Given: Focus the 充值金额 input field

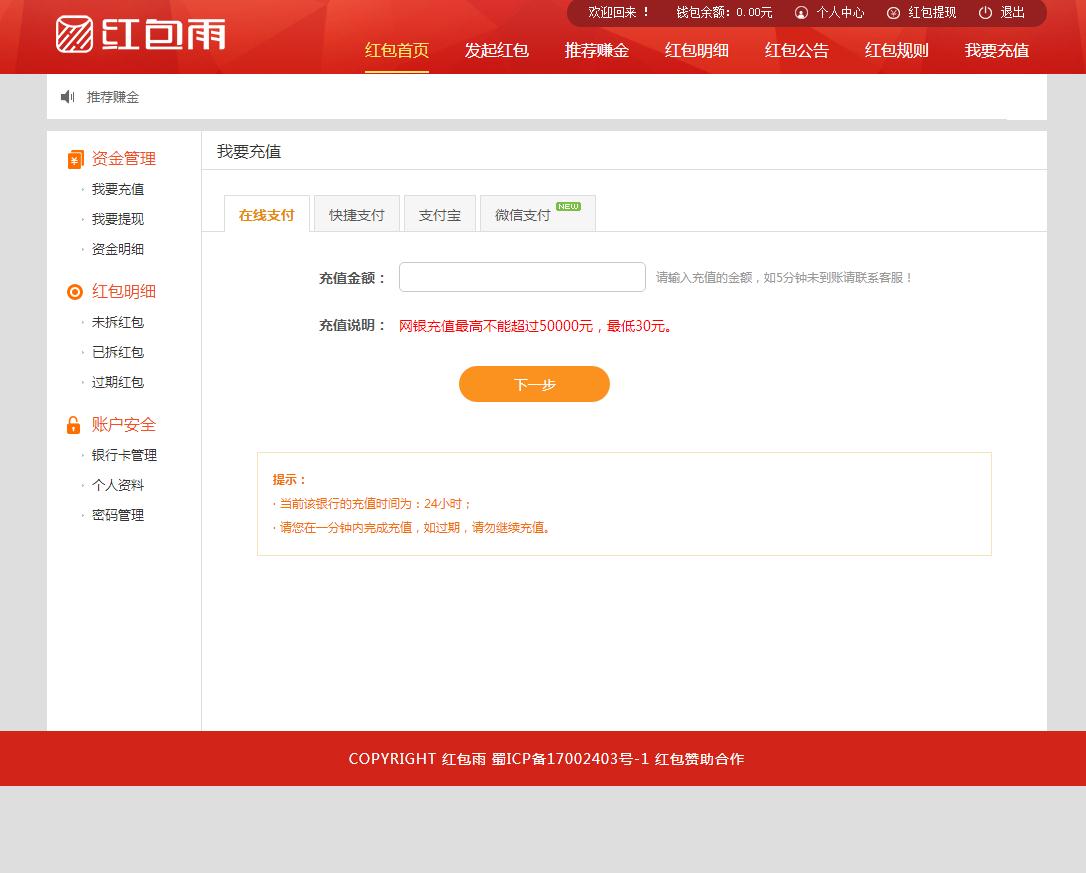Looking at the screenshot, I should pyautogui.click(x=522, y=277).
